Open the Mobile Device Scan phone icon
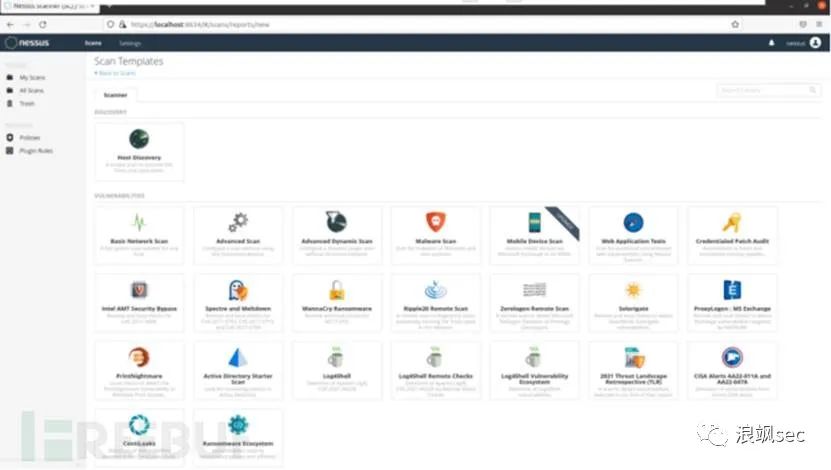The height and width of the screenshot is (470, 831). tap(535, 222)
